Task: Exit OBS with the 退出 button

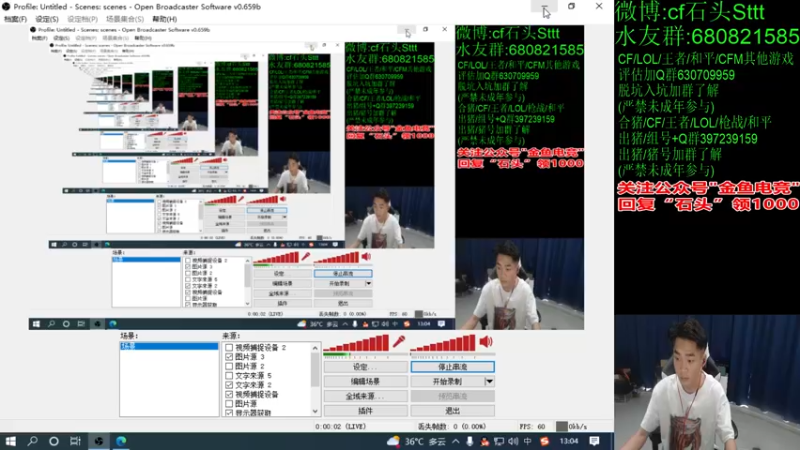Action: (x=453, y=411)
